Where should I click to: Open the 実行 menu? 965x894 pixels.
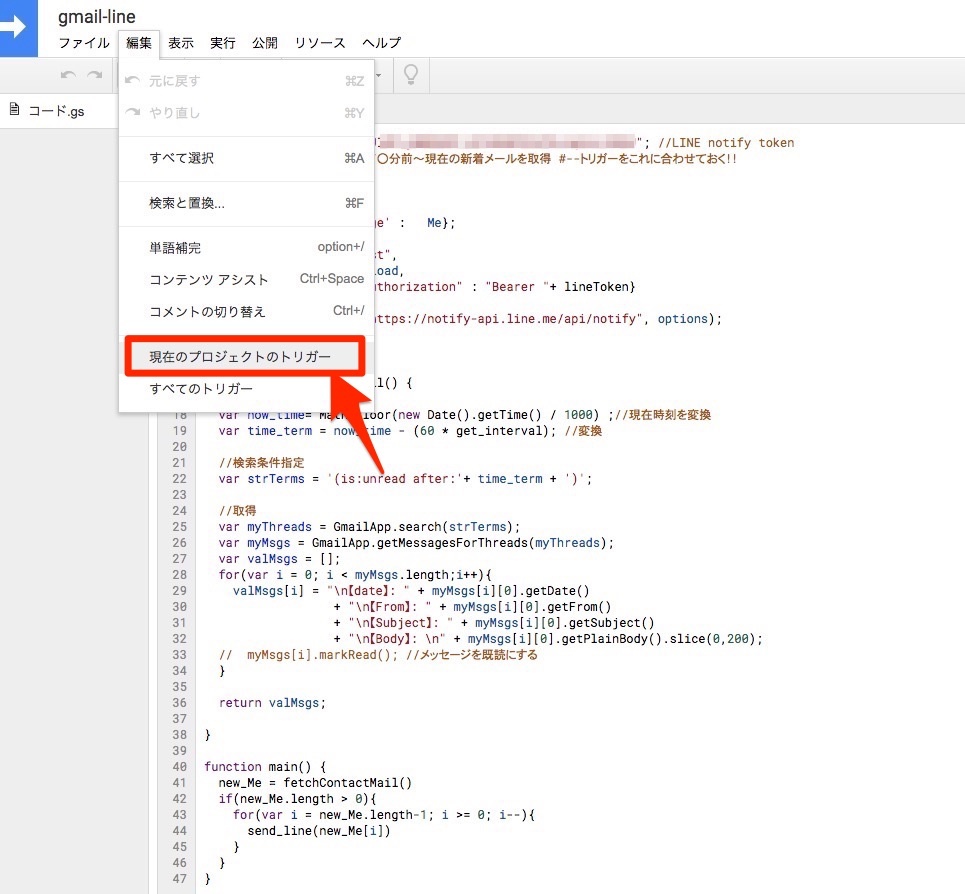(223, 43)
